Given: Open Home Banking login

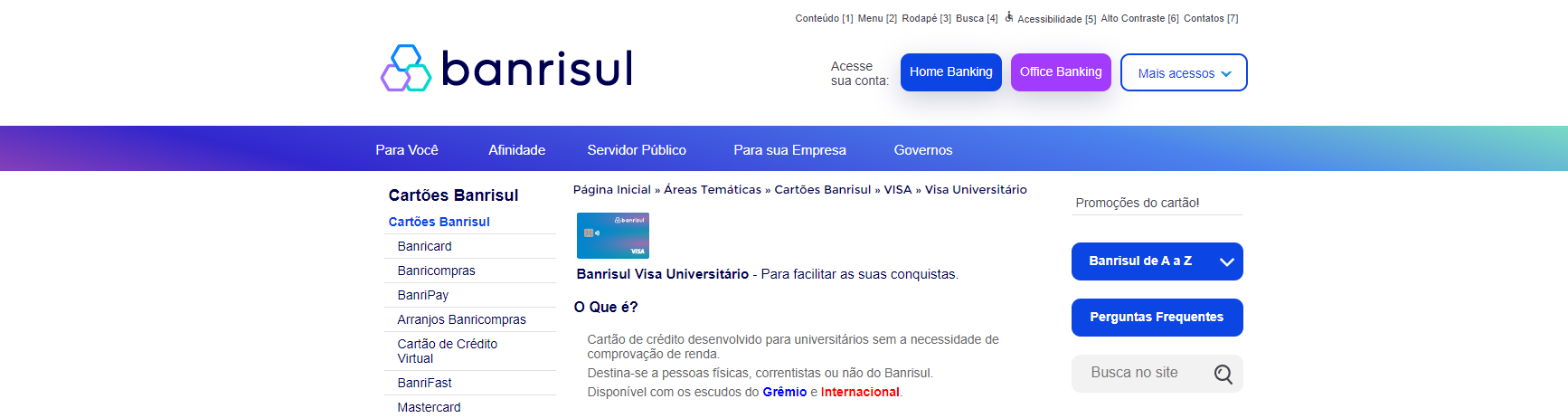Looking at the screenshot, I should [x=950, y=72].
